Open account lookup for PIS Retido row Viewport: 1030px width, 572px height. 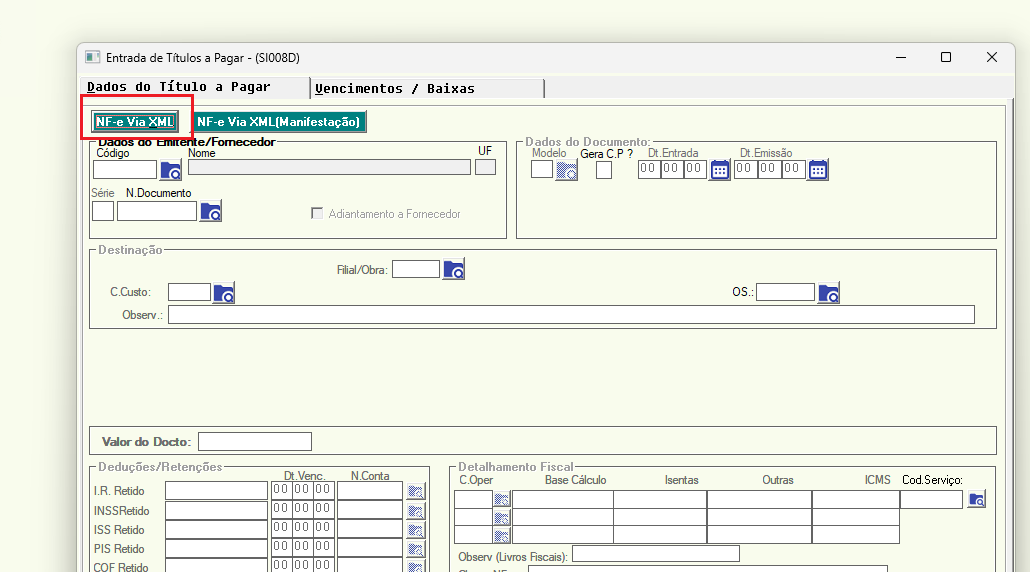tap(416, 549)
